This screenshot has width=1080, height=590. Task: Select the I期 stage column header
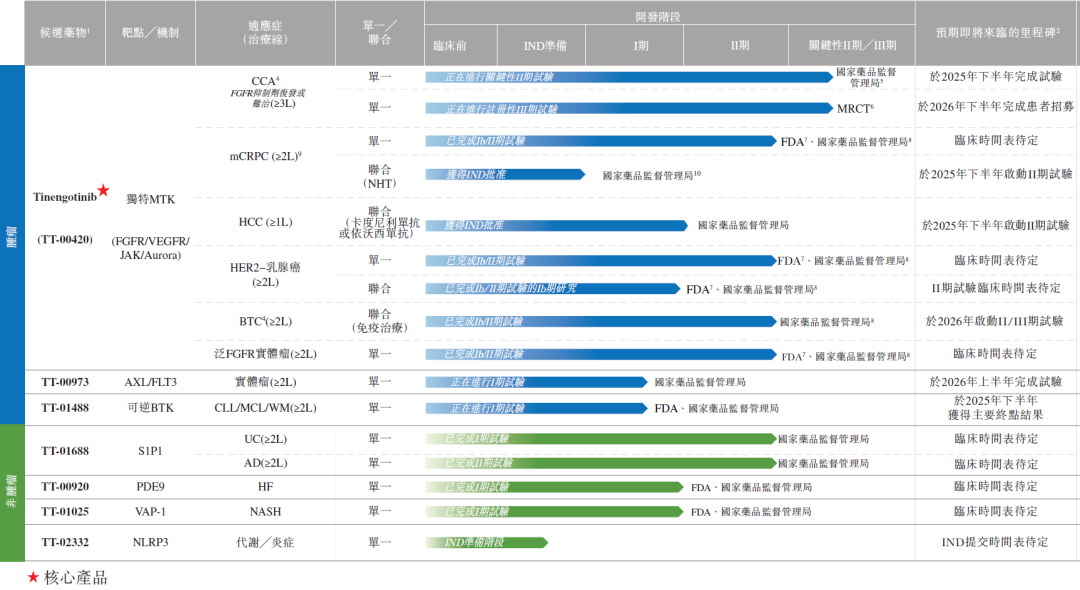coord(640,46)
